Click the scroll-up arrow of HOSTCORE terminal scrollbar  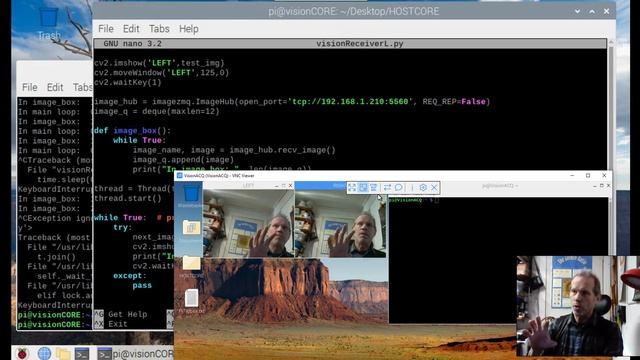(611, 42)
